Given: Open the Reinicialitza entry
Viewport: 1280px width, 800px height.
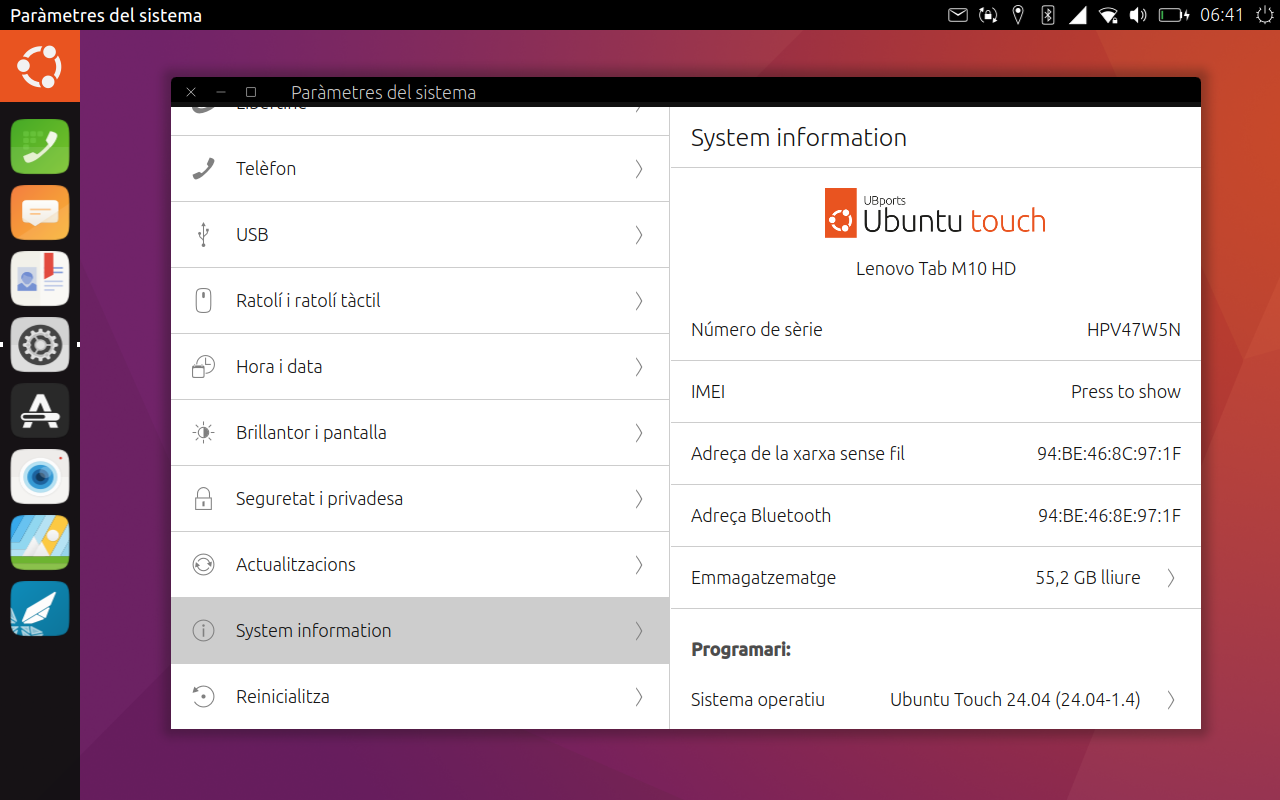Looking at the screenshot, I should [420, 696].
